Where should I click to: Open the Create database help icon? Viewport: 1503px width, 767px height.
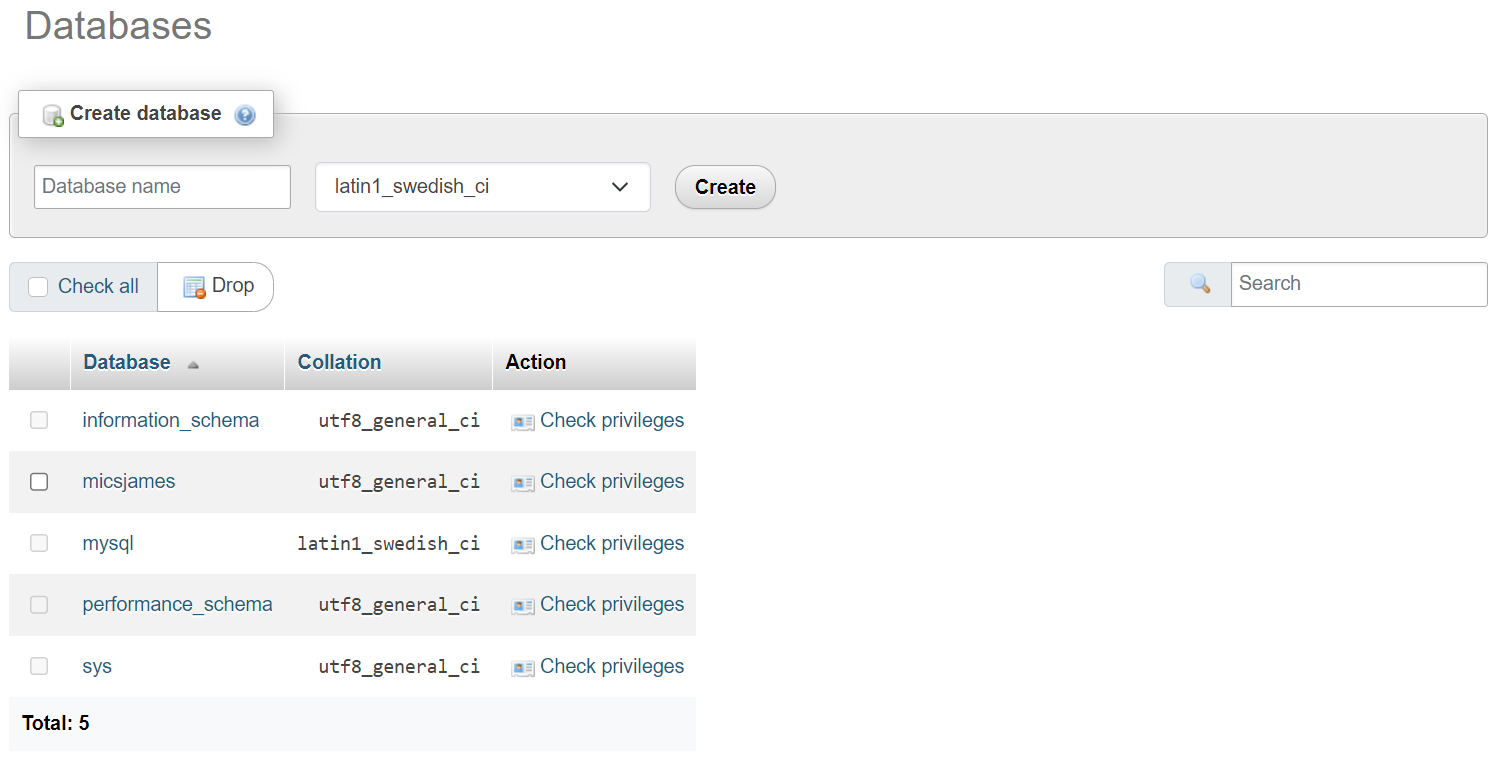(x=244, y=114)
